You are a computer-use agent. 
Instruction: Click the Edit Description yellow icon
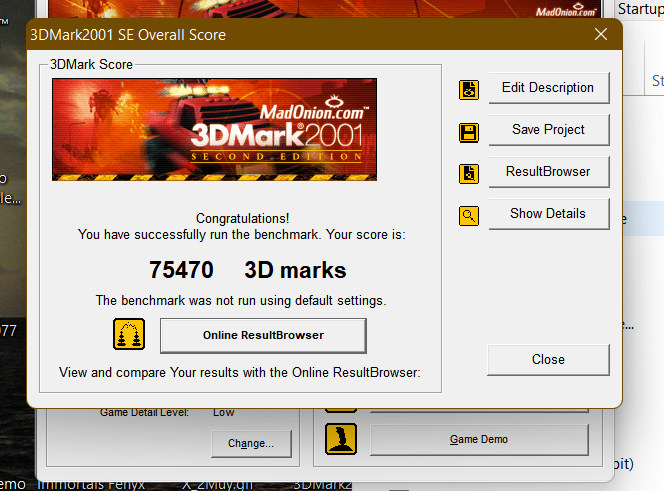(x=469, y=90)
